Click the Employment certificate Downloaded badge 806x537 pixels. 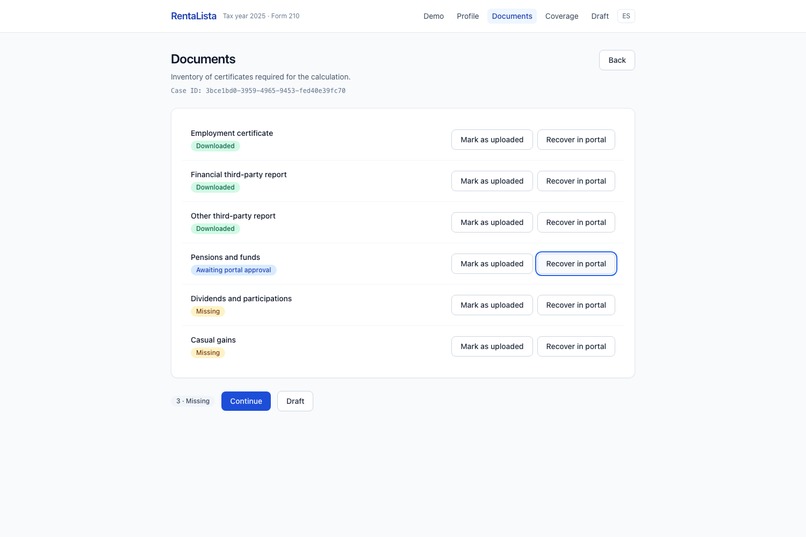coord(215,146)
